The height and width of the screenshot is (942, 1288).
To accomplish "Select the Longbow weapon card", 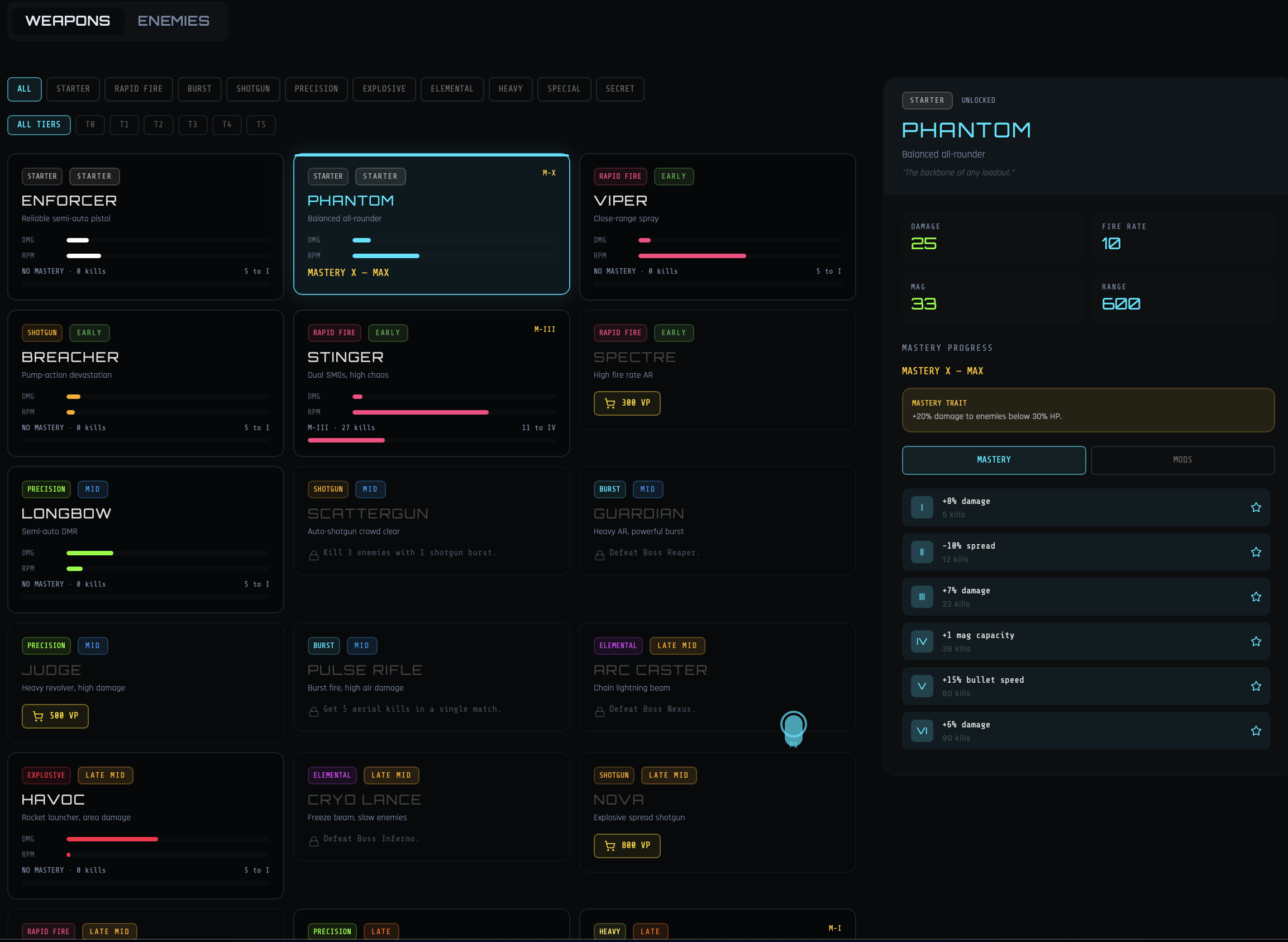I will tap(145, 540).
